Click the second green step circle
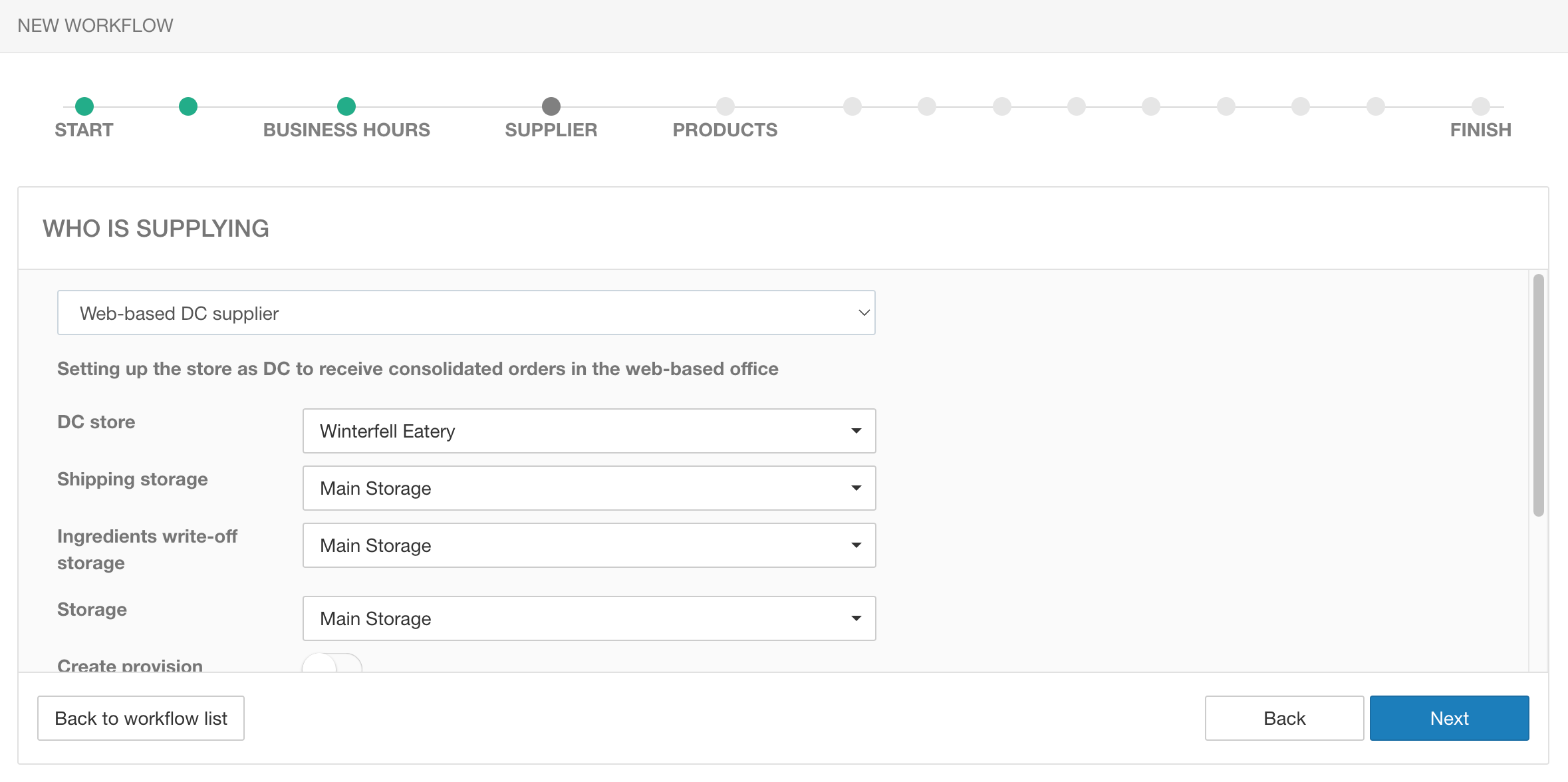Image resolution: width=1568 pixels, height=782 pixels. coord(188,106)
